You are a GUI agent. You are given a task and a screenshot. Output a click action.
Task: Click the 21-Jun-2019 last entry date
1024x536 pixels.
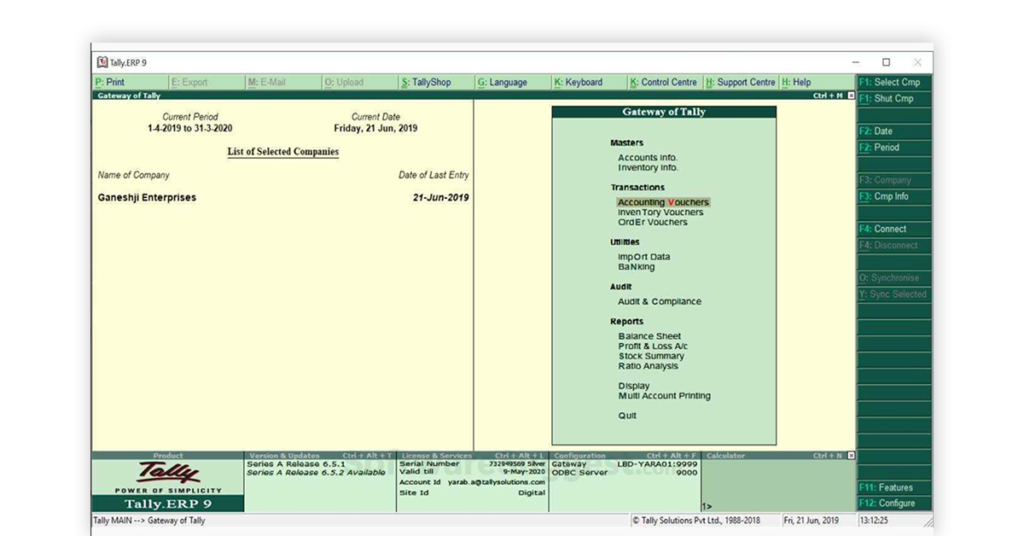tap(441, 197)
